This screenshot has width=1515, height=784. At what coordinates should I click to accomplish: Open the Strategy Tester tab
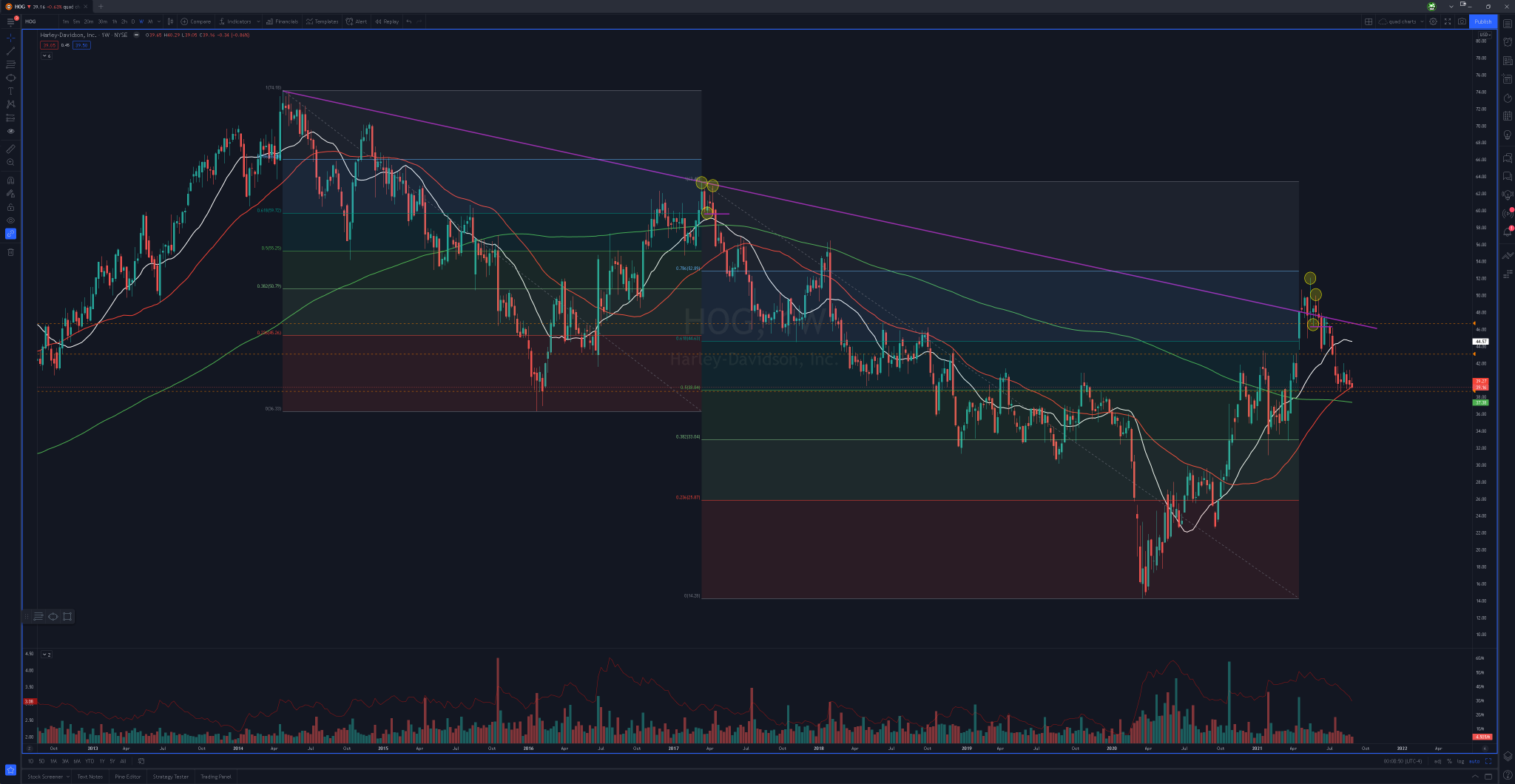(x=171, y=777)
